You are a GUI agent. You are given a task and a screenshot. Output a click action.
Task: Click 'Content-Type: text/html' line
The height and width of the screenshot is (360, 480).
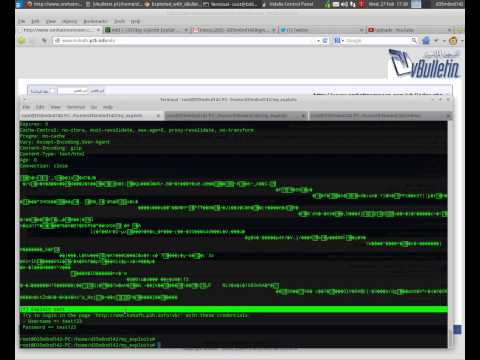[52, 154]
